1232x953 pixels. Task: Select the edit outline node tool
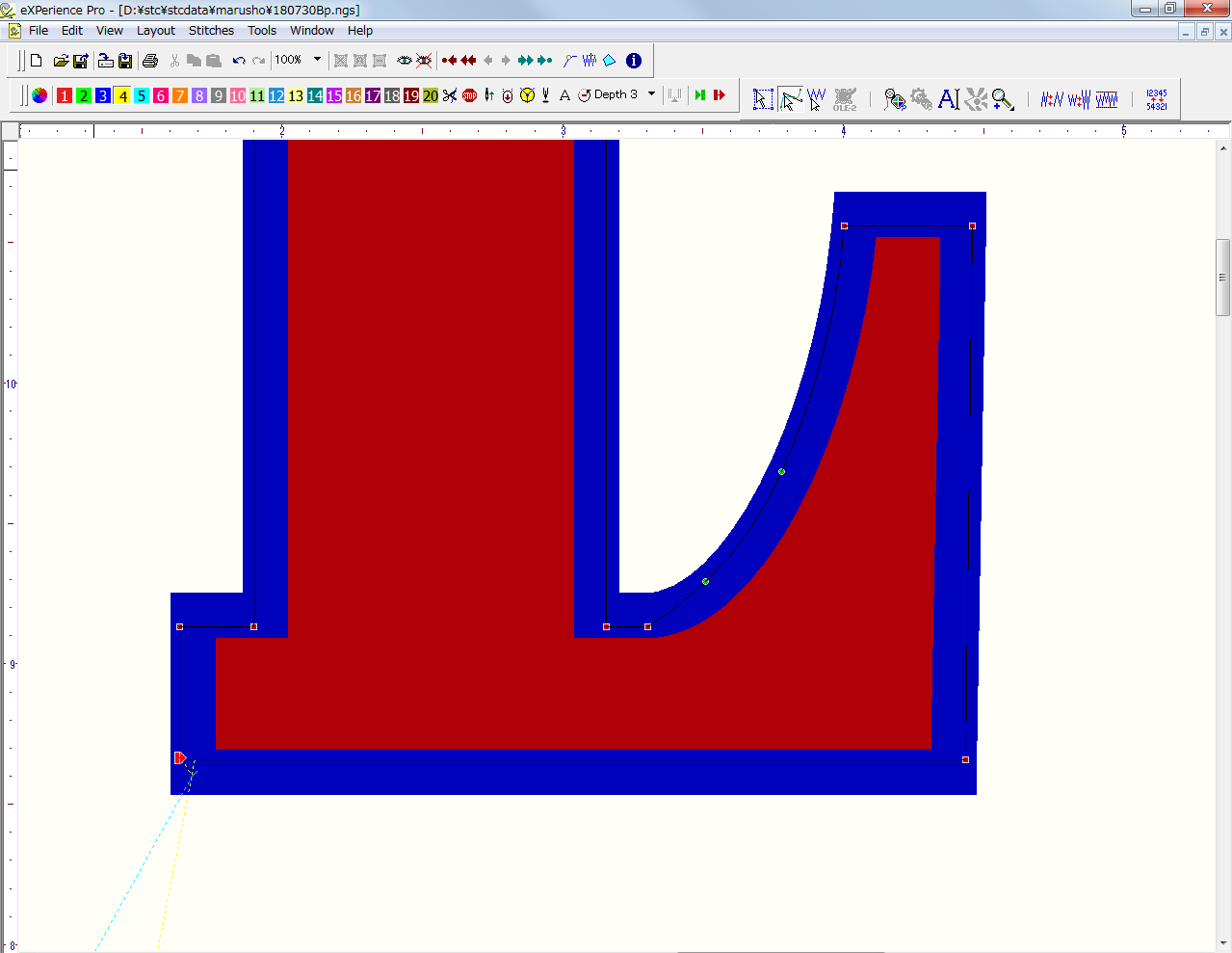(x=791, y=98)
